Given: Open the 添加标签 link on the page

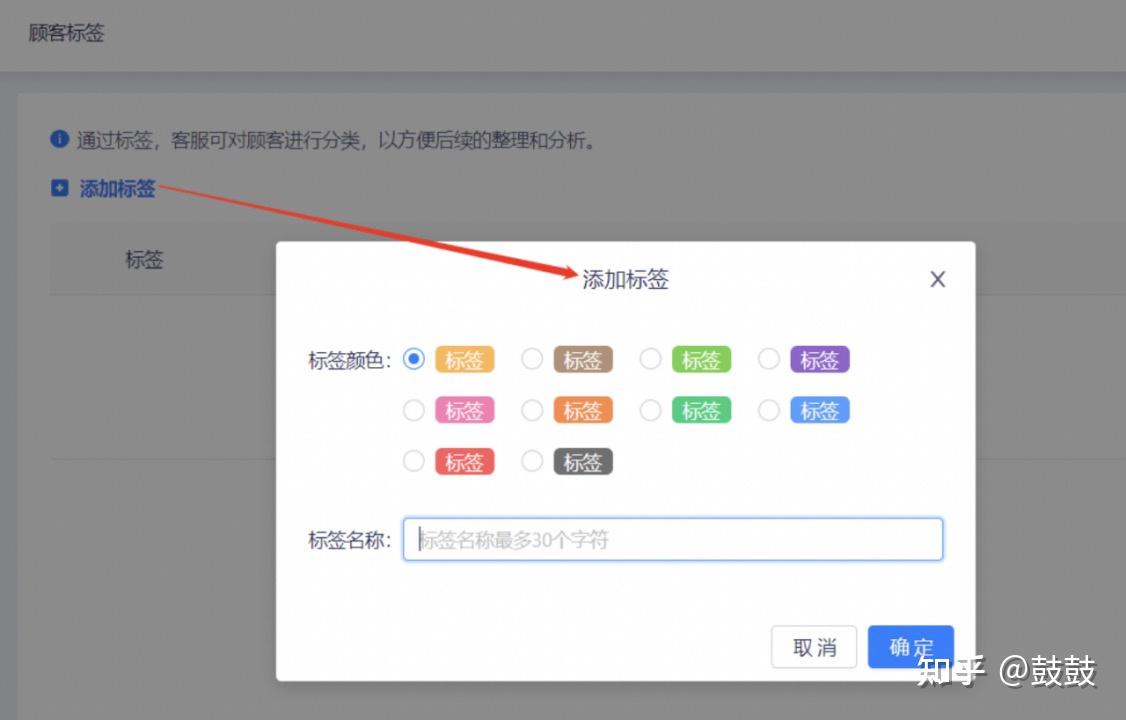Looking at the screenshot, I should point(117,188).
